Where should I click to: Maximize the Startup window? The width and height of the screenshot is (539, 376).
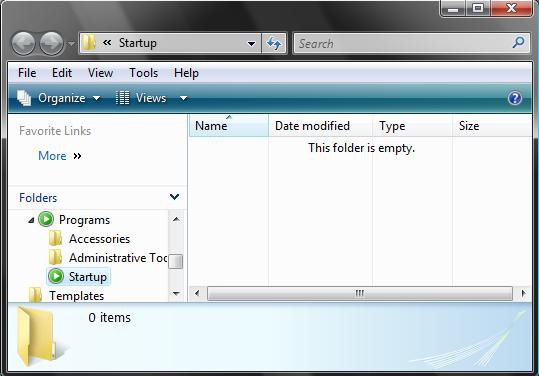pyautogui.click(x=478, y=8)
